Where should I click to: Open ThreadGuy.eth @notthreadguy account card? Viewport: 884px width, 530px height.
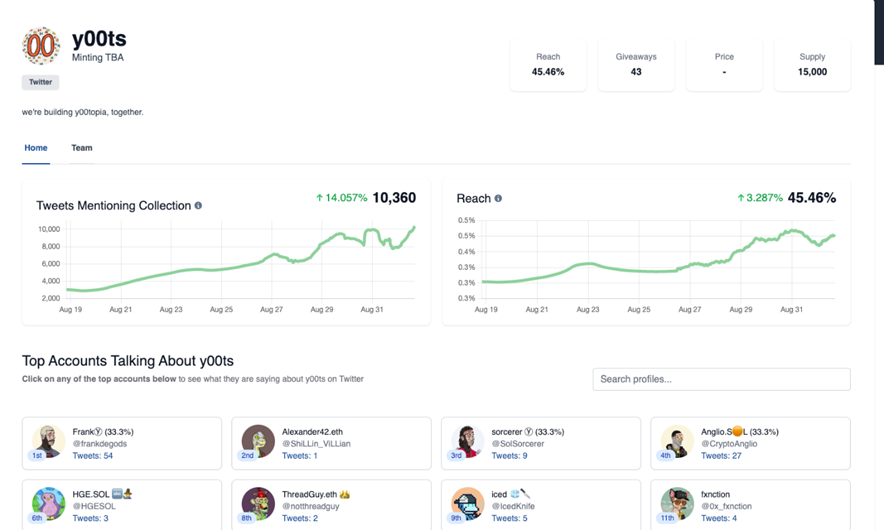pos(332,505)
